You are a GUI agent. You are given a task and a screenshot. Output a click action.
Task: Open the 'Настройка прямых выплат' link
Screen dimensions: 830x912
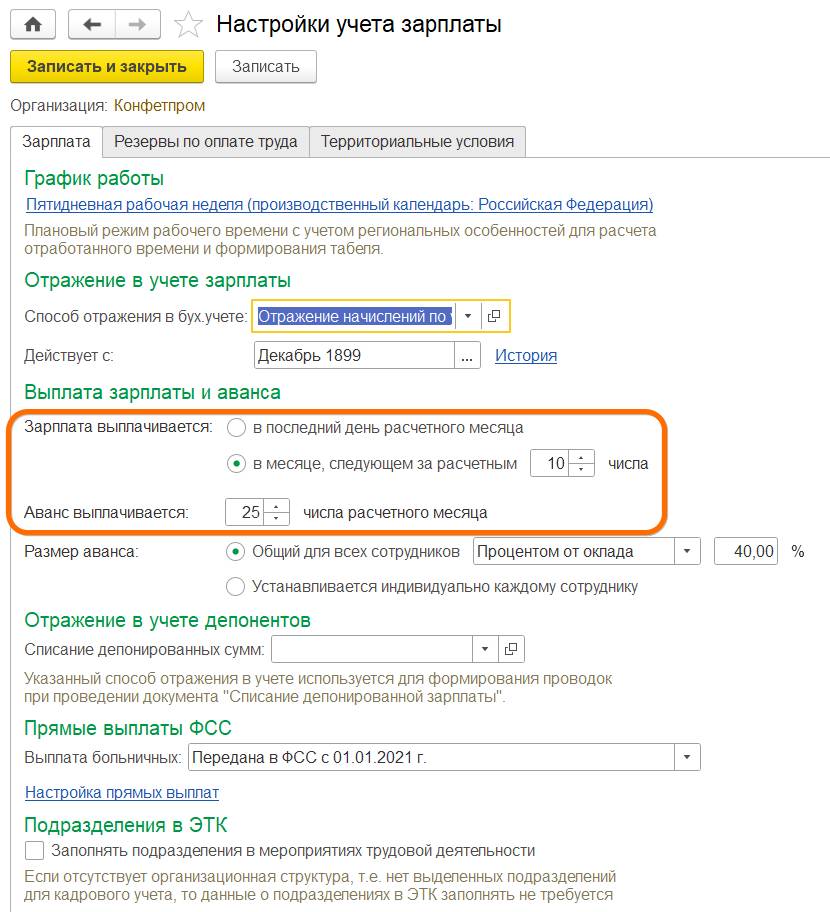(x=122, y=793)
